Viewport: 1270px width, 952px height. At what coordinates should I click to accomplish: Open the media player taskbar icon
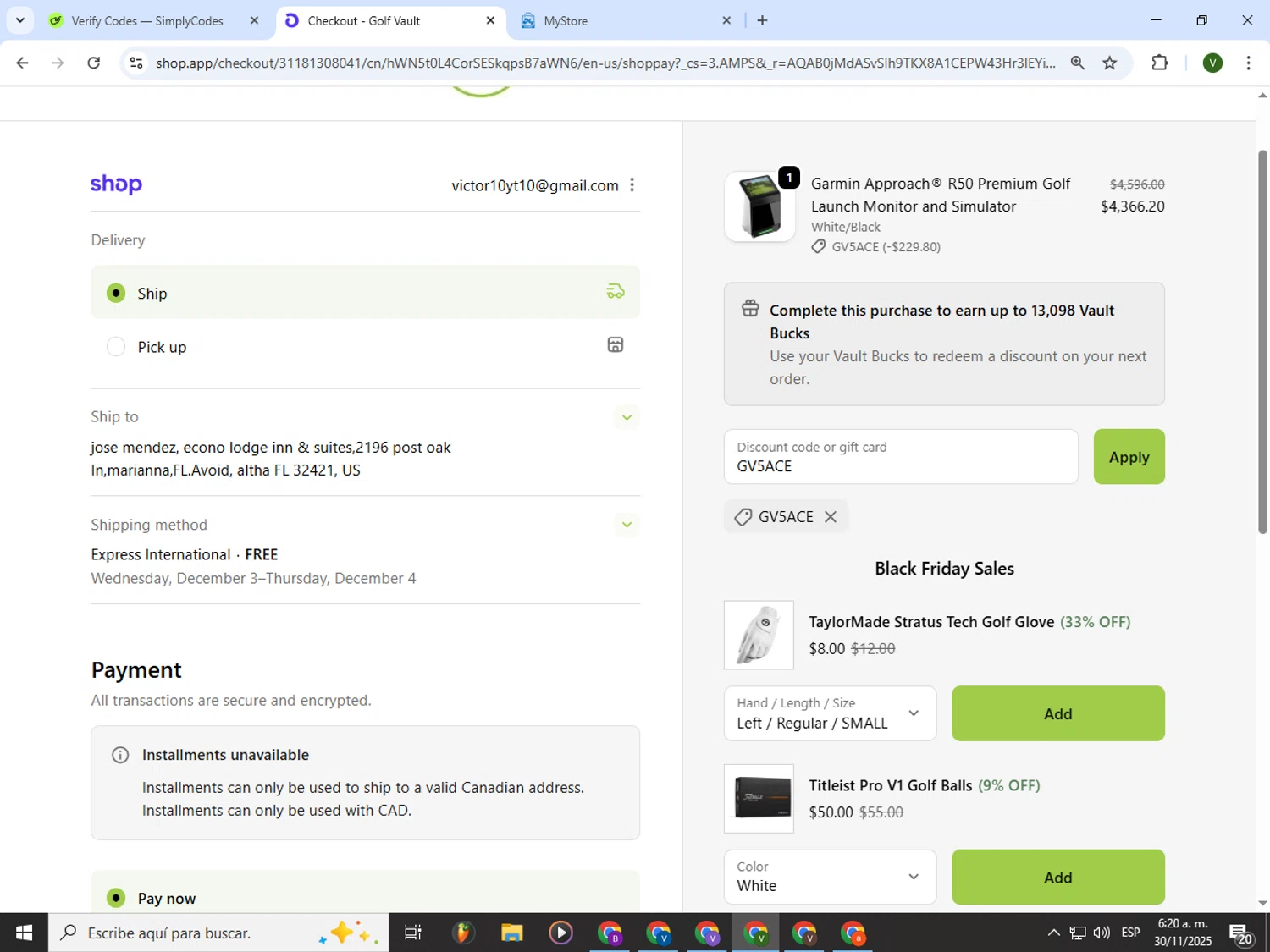(x=560, y=933)
